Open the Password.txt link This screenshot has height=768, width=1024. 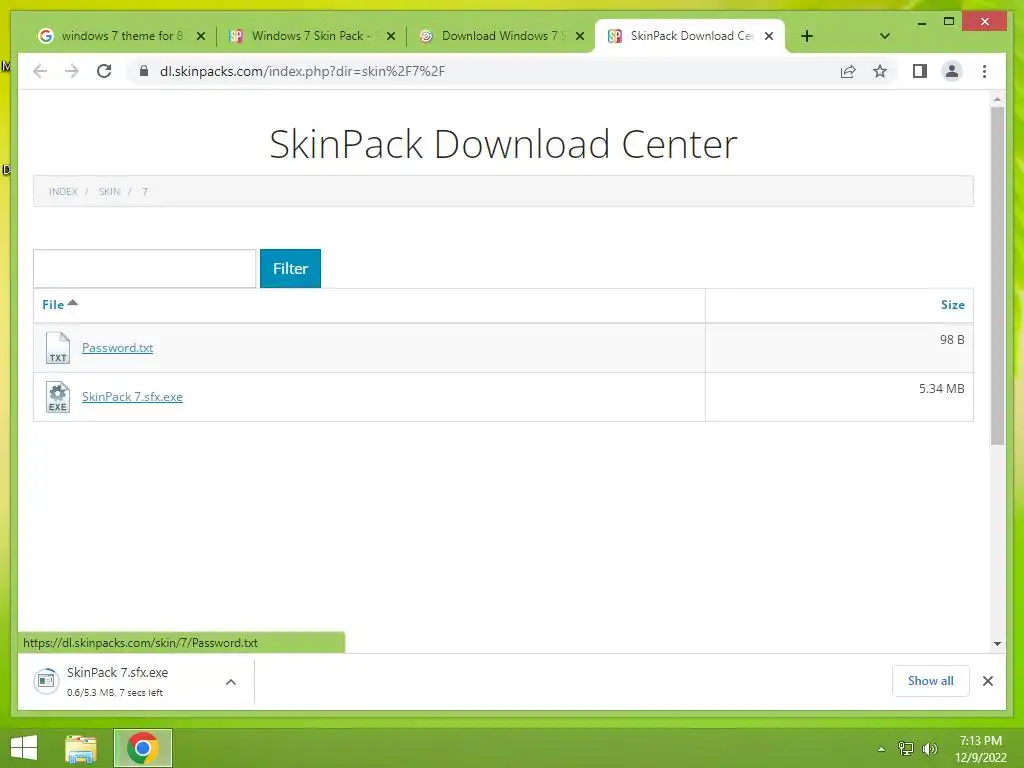[x=118, y=347]
